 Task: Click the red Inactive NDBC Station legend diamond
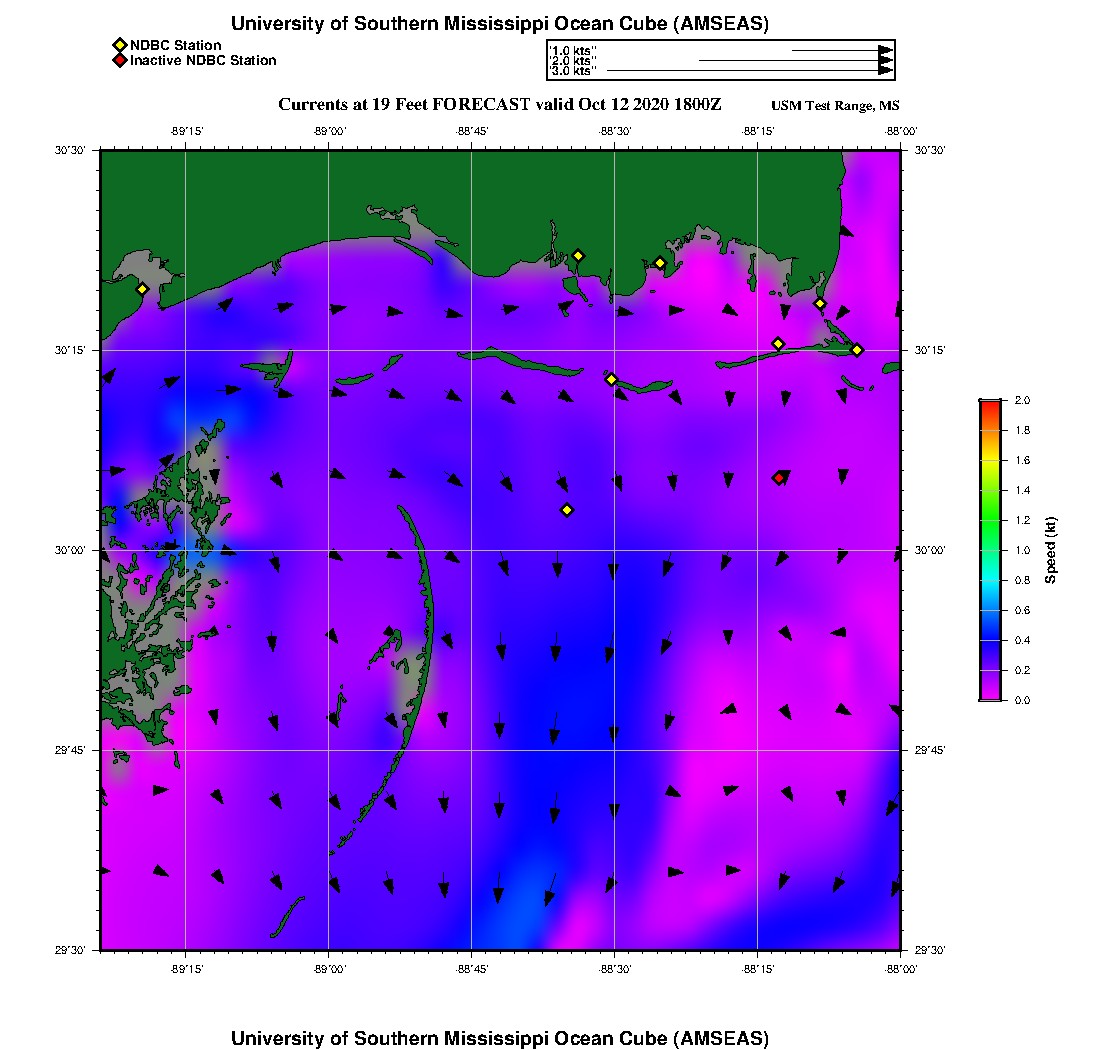coord(119,61)
